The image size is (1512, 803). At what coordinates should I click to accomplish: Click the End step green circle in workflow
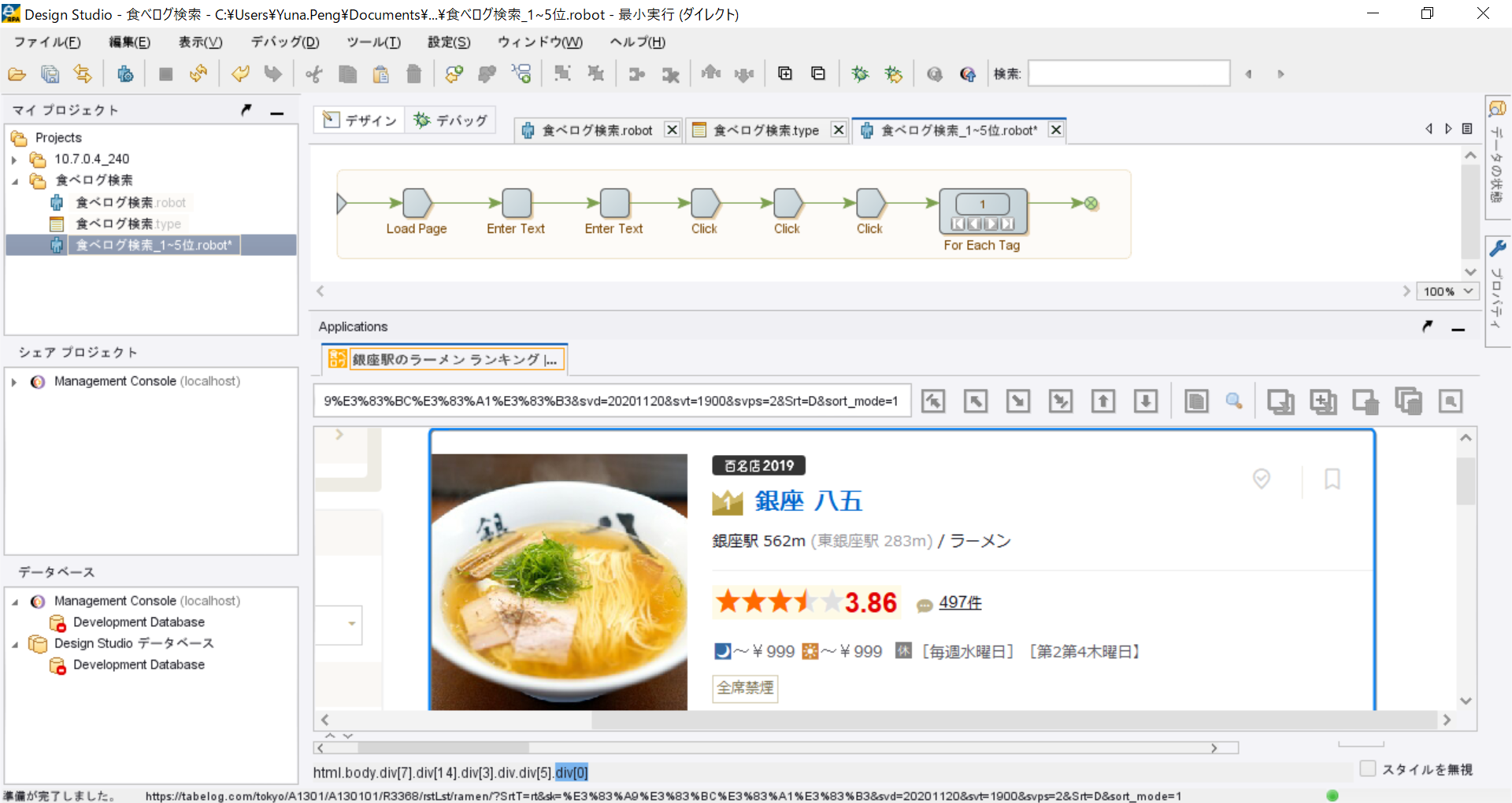(x=1091, y=203)
